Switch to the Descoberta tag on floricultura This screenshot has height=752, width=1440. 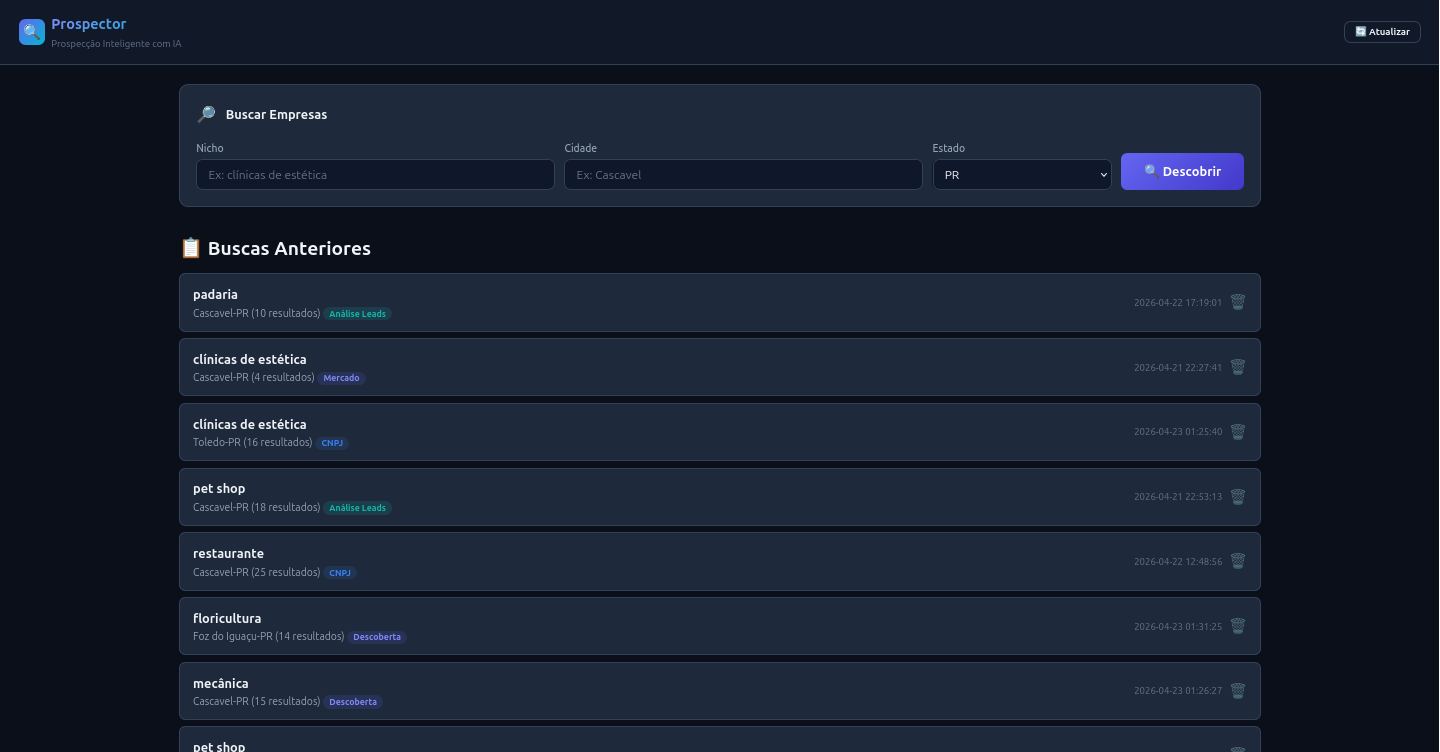[377, 637]
